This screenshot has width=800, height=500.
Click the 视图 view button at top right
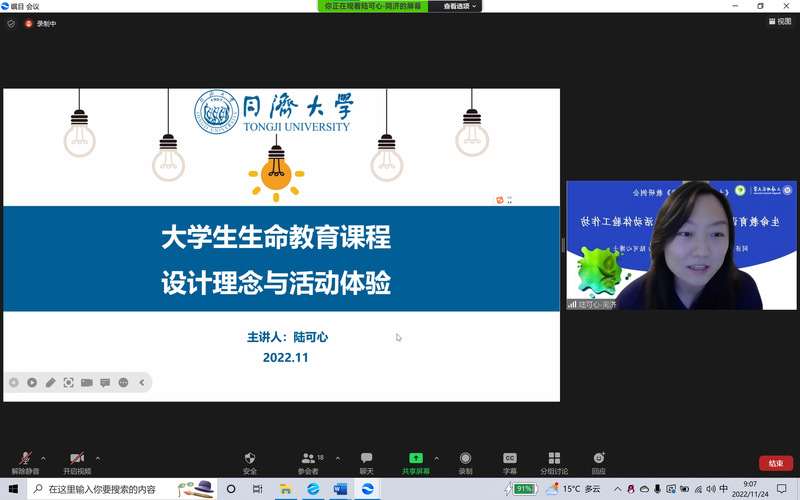click(780, 21)
